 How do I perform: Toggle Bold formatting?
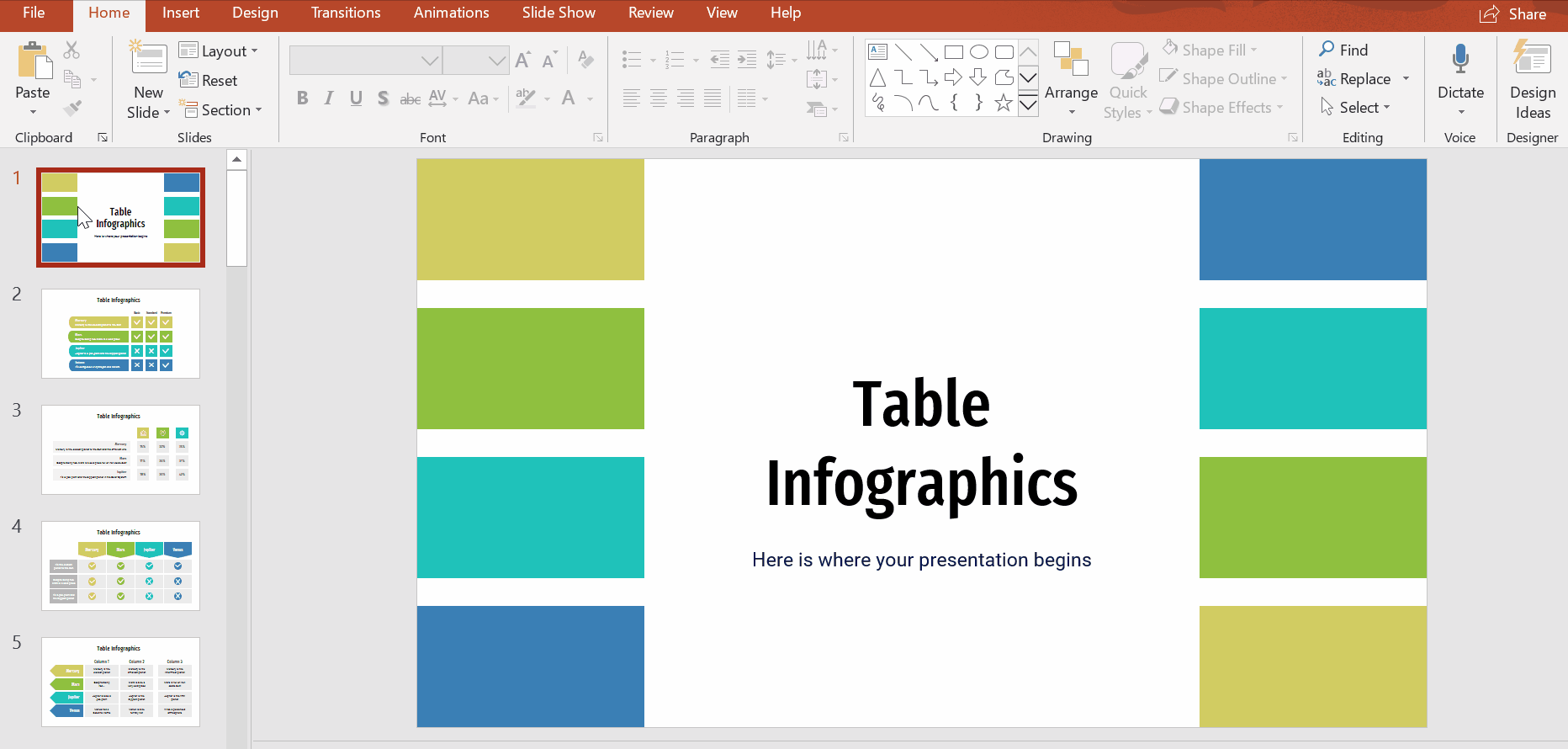pyautogui.click(x=302, y=98)
